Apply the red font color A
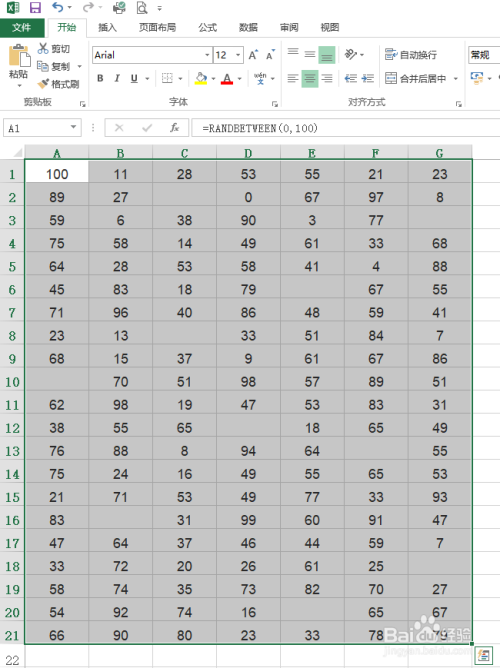500x668 pixels. click(x=227, y=78)
